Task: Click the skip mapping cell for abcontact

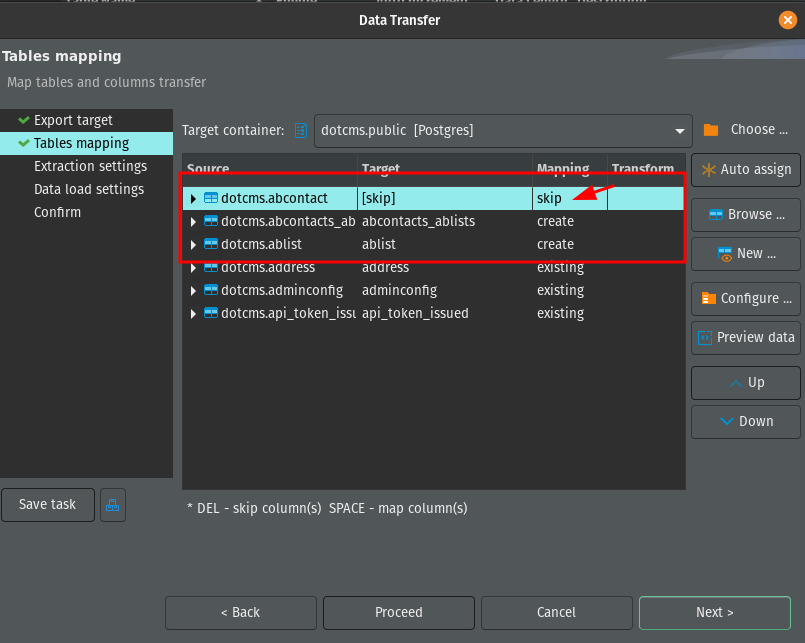Action: tap(549, 199)
